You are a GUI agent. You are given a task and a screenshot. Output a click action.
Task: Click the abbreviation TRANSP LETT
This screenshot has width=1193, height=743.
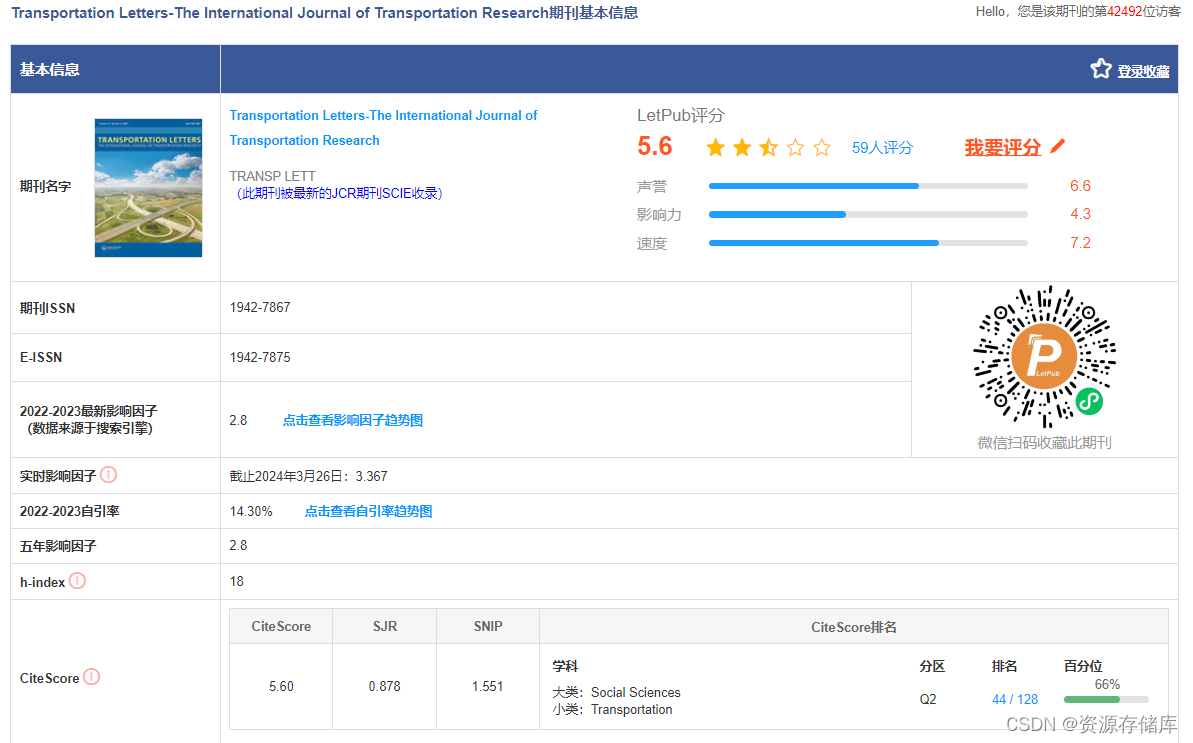click(272, 176)
